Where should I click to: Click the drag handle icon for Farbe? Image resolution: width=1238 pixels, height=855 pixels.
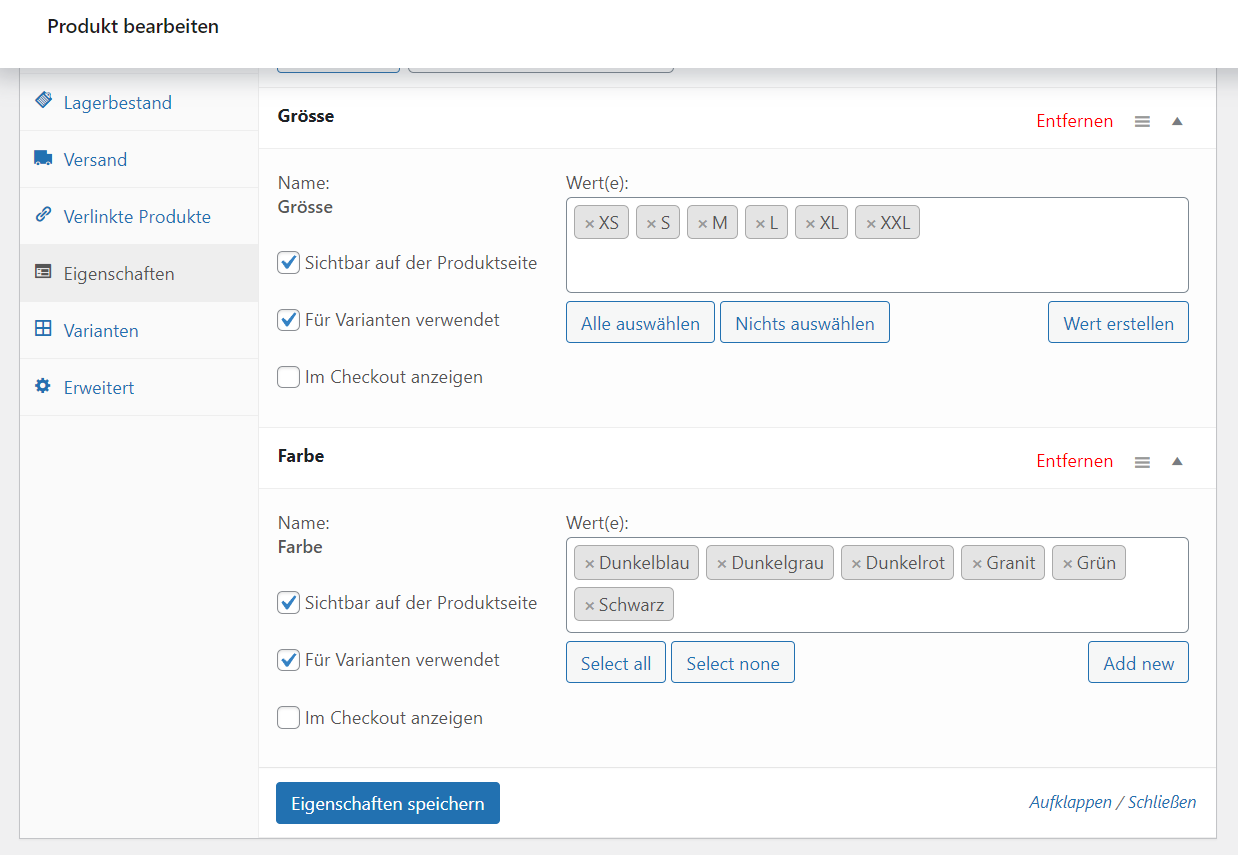click(x=1142, y=462)
